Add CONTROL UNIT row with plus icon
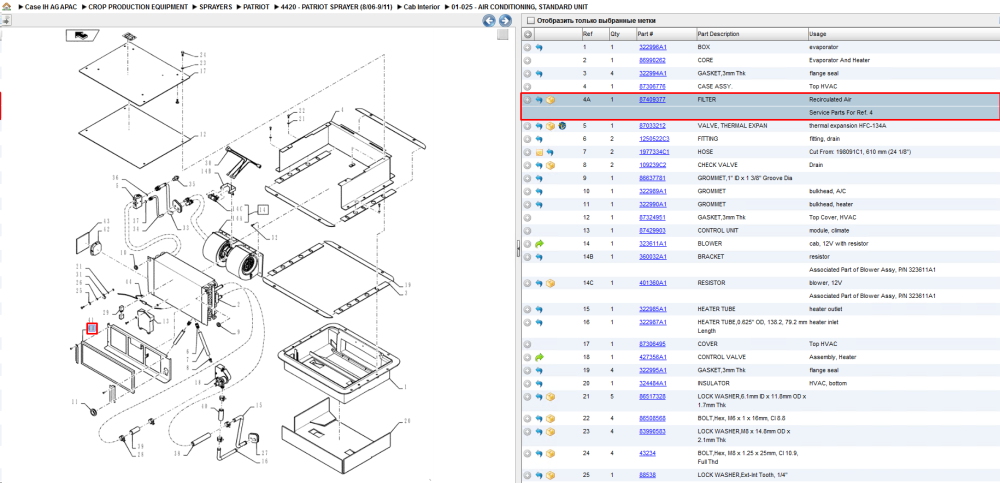1000x483 pixels. pos(527,230)
